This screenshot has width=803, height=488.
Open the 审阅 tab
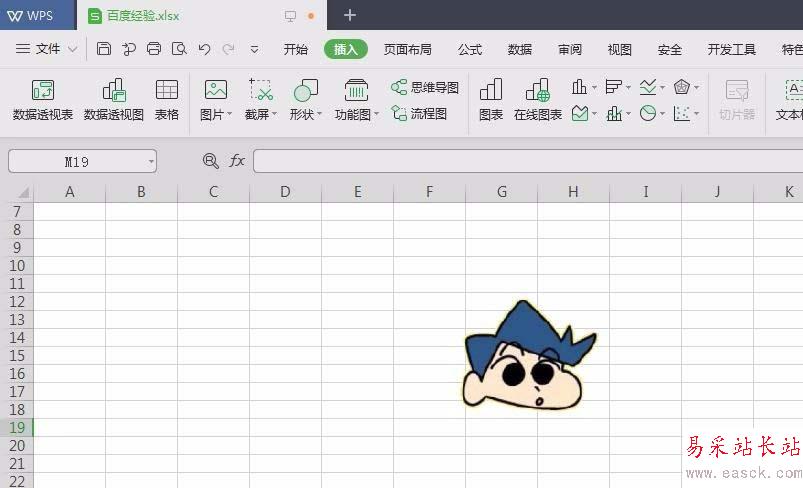(x=570, y=49)
